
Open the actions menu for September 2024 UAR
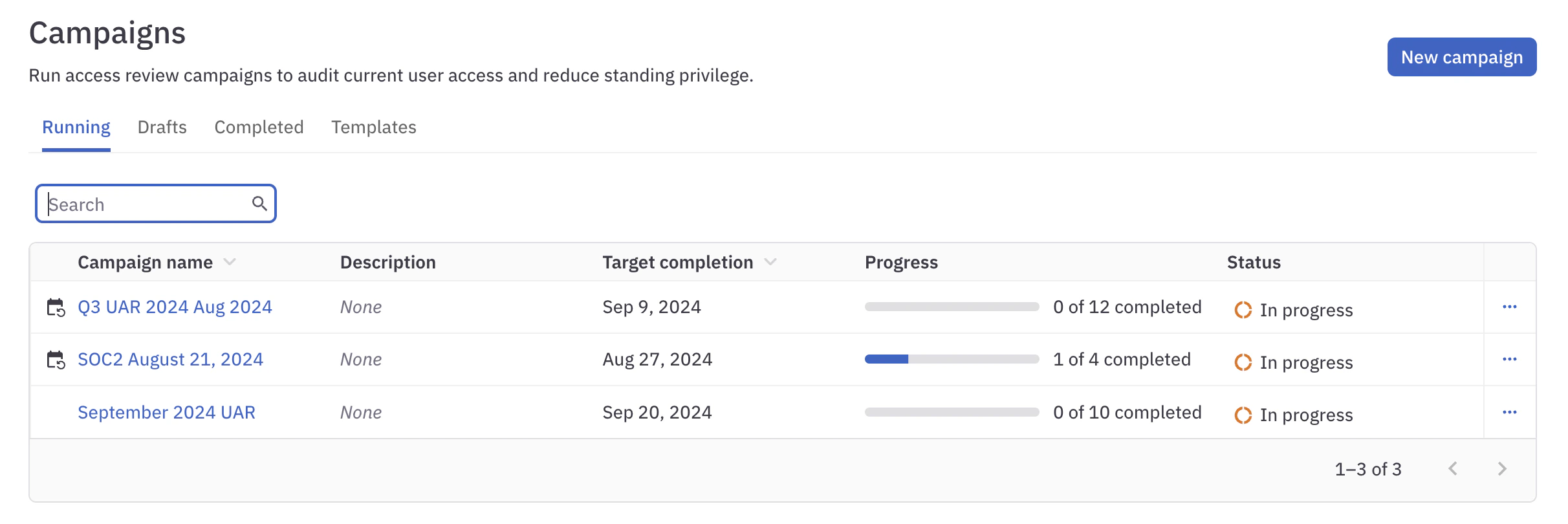click(1510, 411)
